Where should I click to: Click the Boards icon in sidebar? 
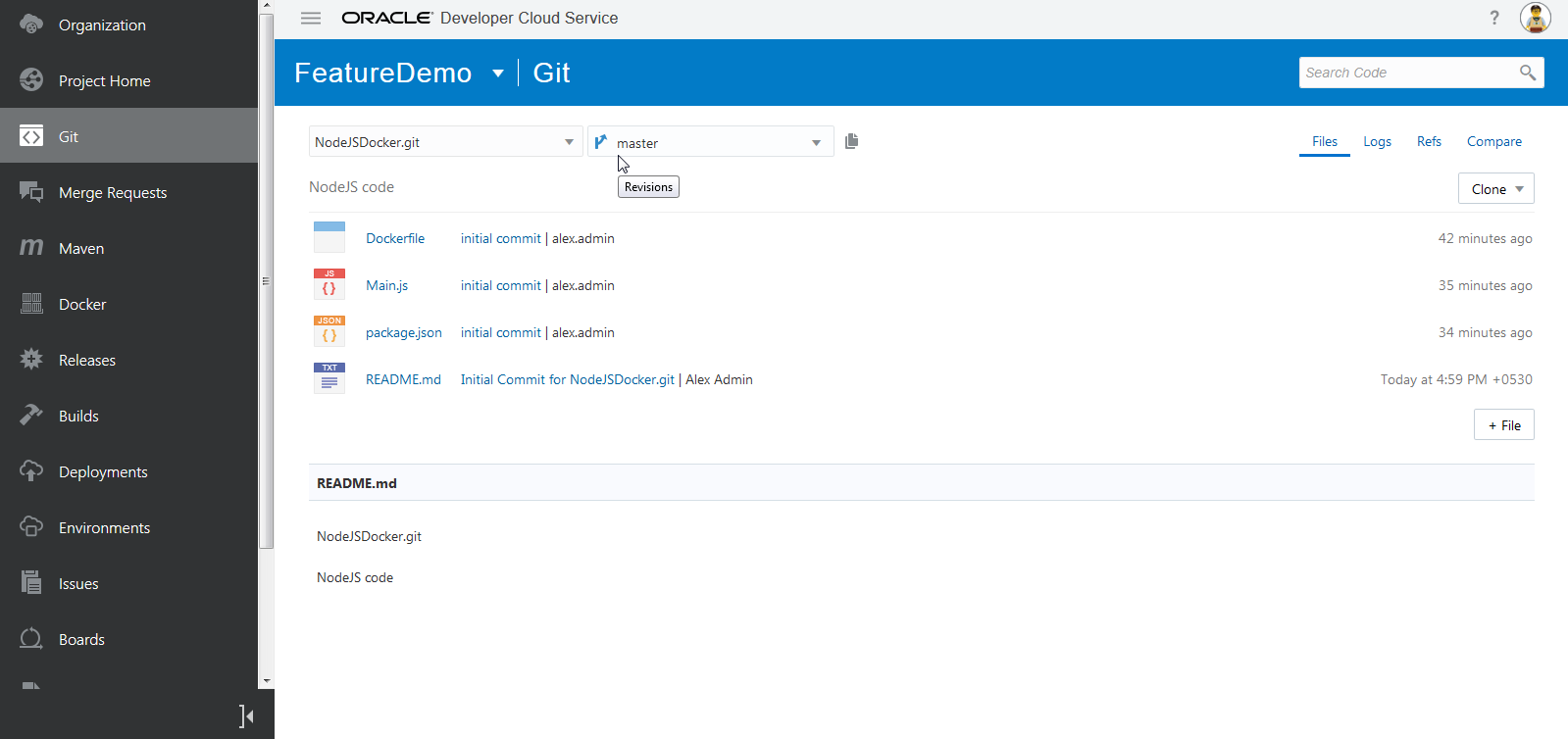(x=31, y=639)
